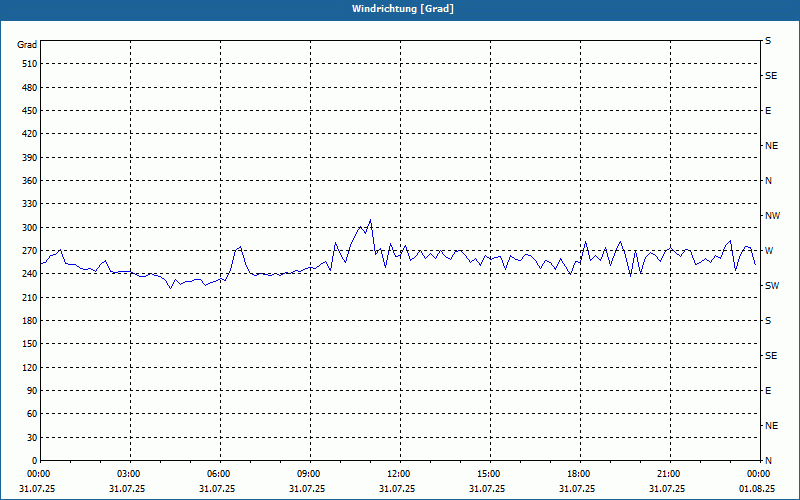Click the 00:00 label above 01.08.25

[x=759, y=474]
